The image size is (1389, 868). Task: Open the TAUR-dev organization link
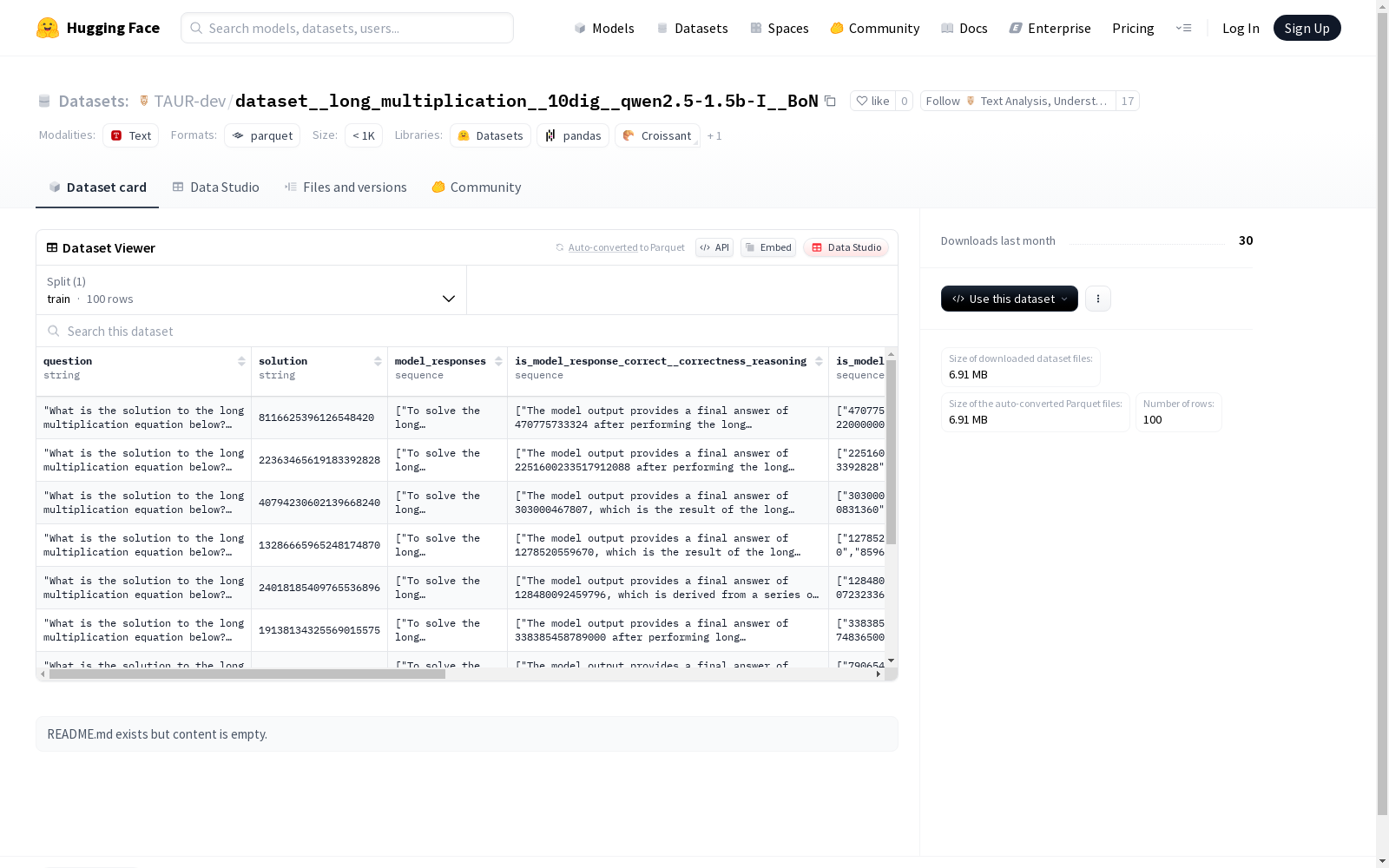[x=189, y=101]
